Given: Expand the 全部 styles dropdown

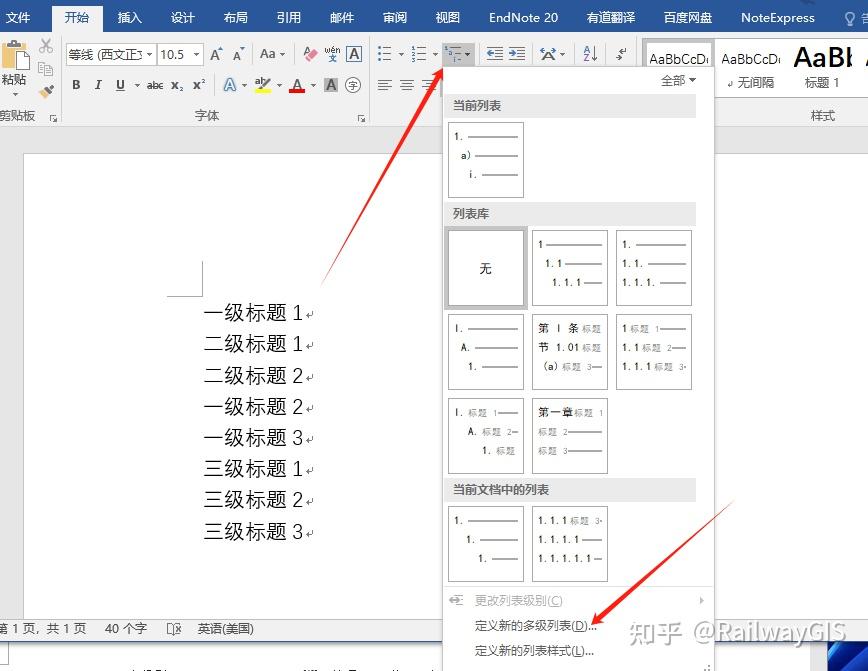Looking at the screenshot, I should point(678,80).
